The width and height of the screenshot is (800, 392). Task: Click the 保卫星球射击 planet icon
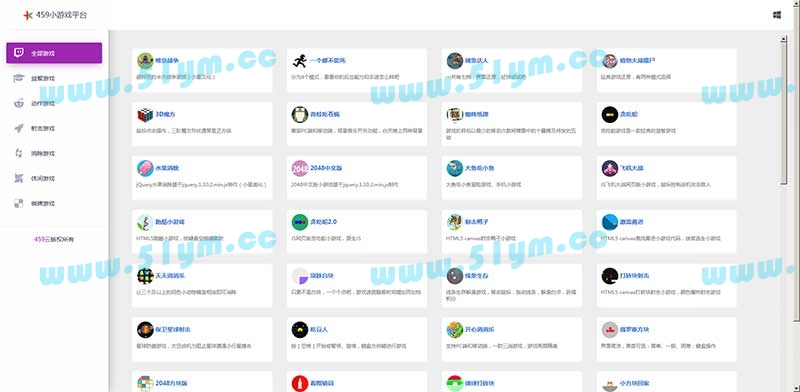[145, 330]
